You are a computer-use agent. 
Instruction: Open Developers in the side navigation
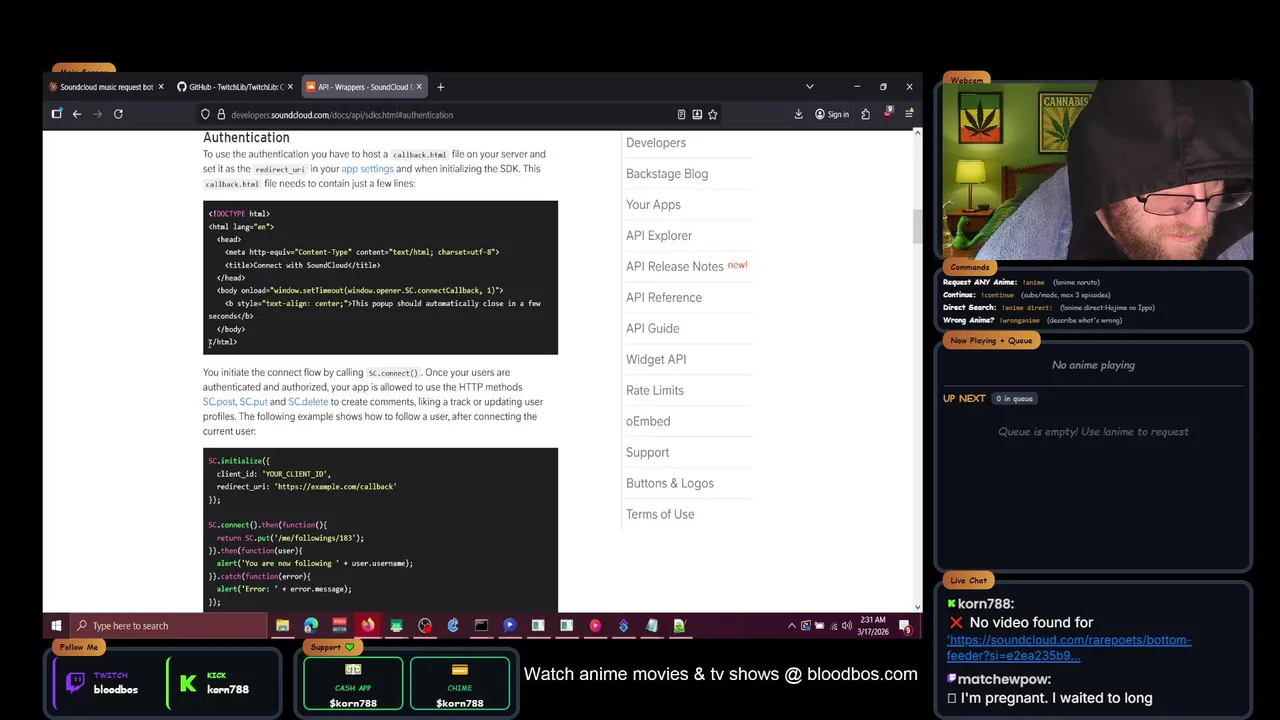click(656, 143)
